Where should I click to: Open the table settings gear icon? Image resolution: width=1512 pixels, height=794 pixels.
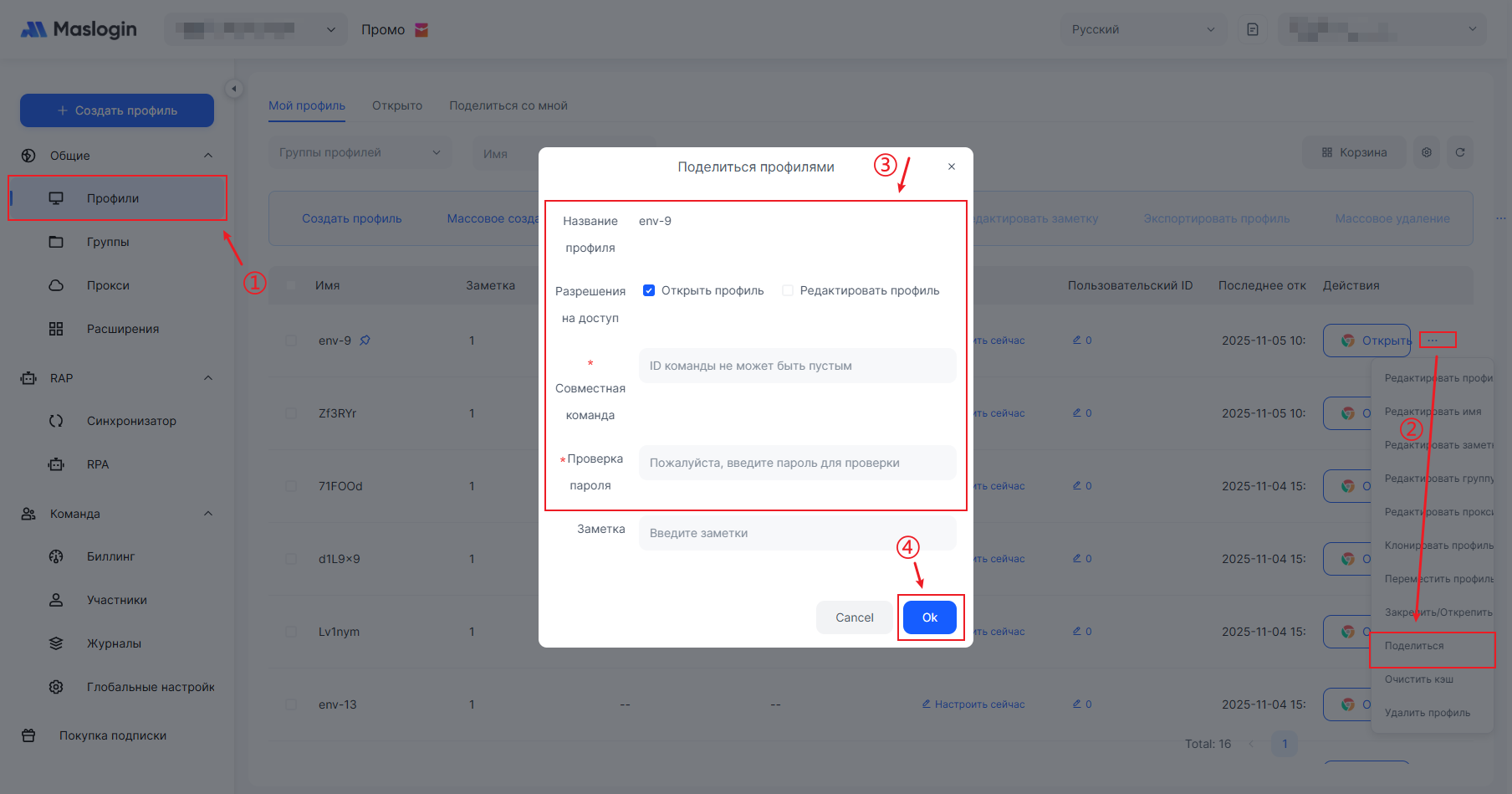click(1427, 152)
